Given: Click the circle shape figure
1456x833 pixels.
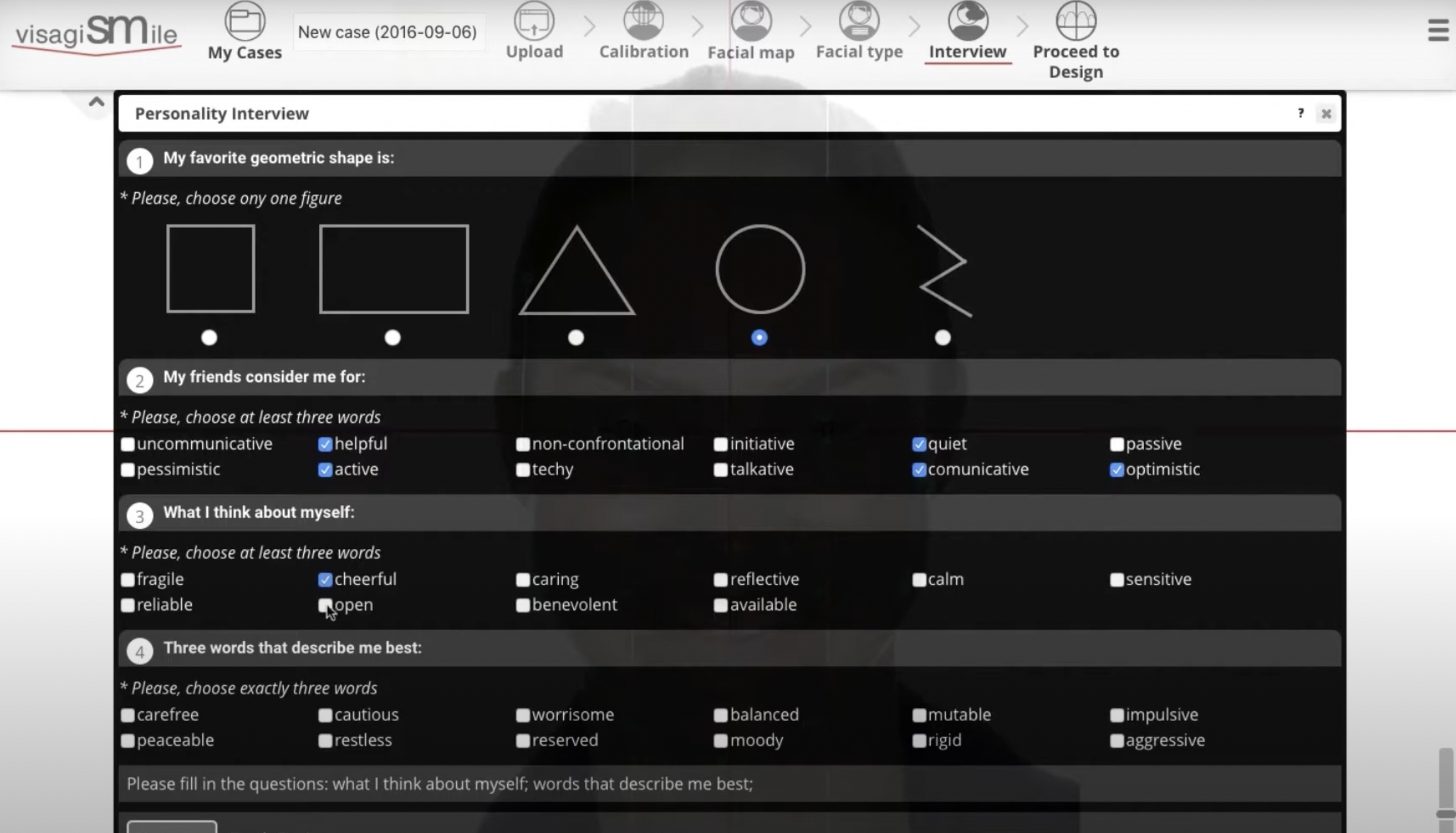Looking at the screenshot, I should pos(761,269).
